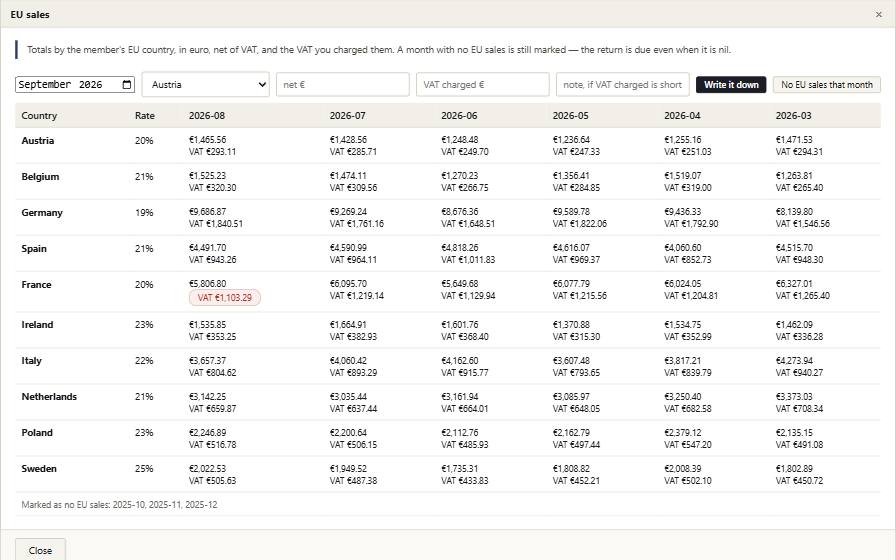Click the September 2026 month field
The image size is (896, 560).
point(75,85)
